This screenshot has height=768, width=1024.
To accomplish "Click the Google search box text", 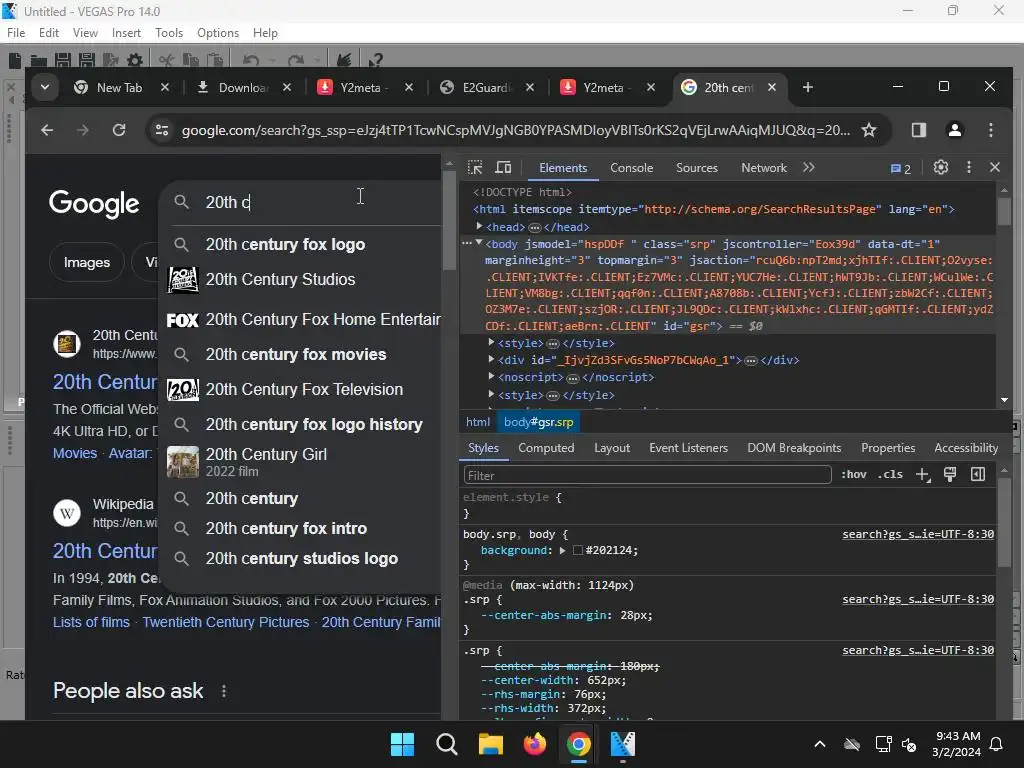I will click(228, 202).
